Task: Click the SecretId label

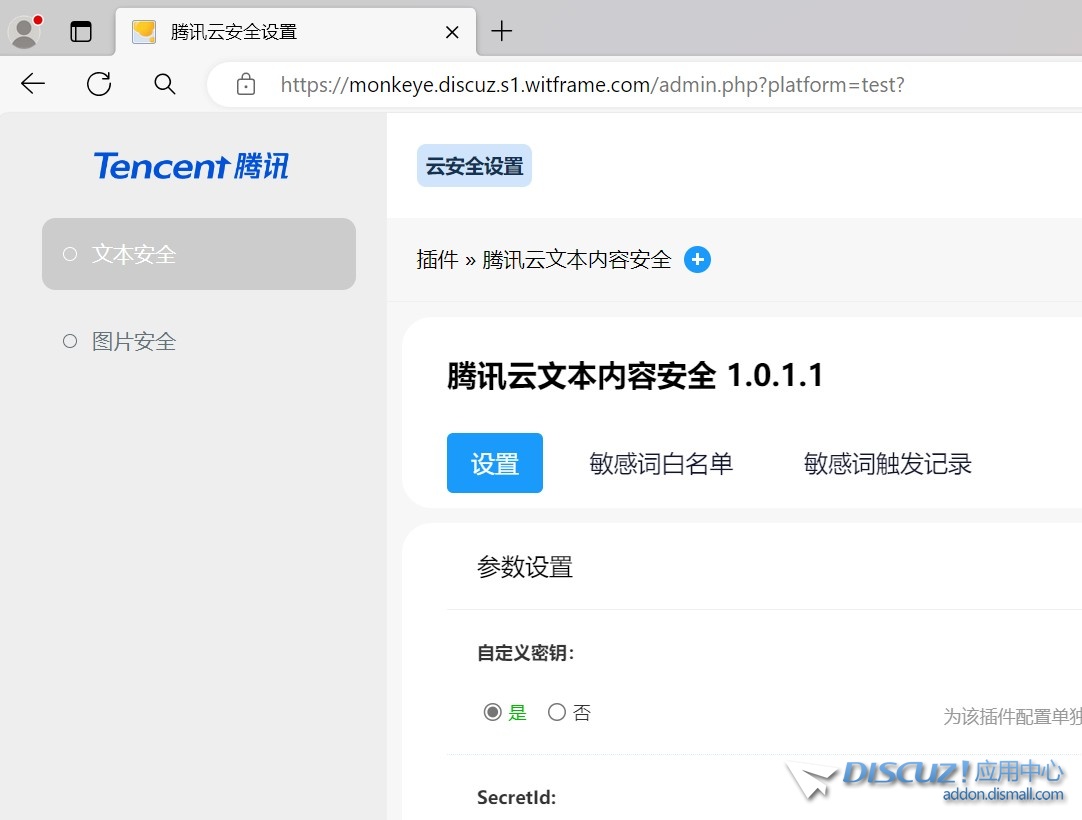Action: click(517, 797)
